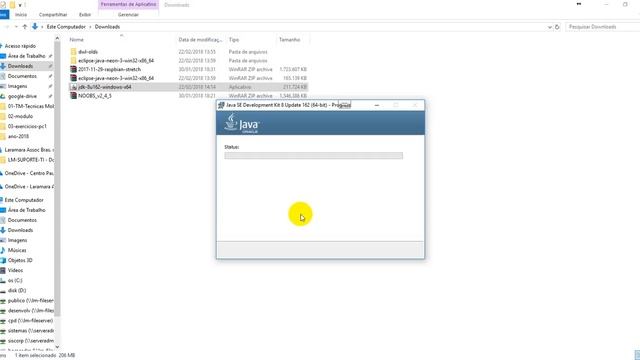
Task: Click the folder icon in the quick access toolbar
Action: (x=12, y=5)
